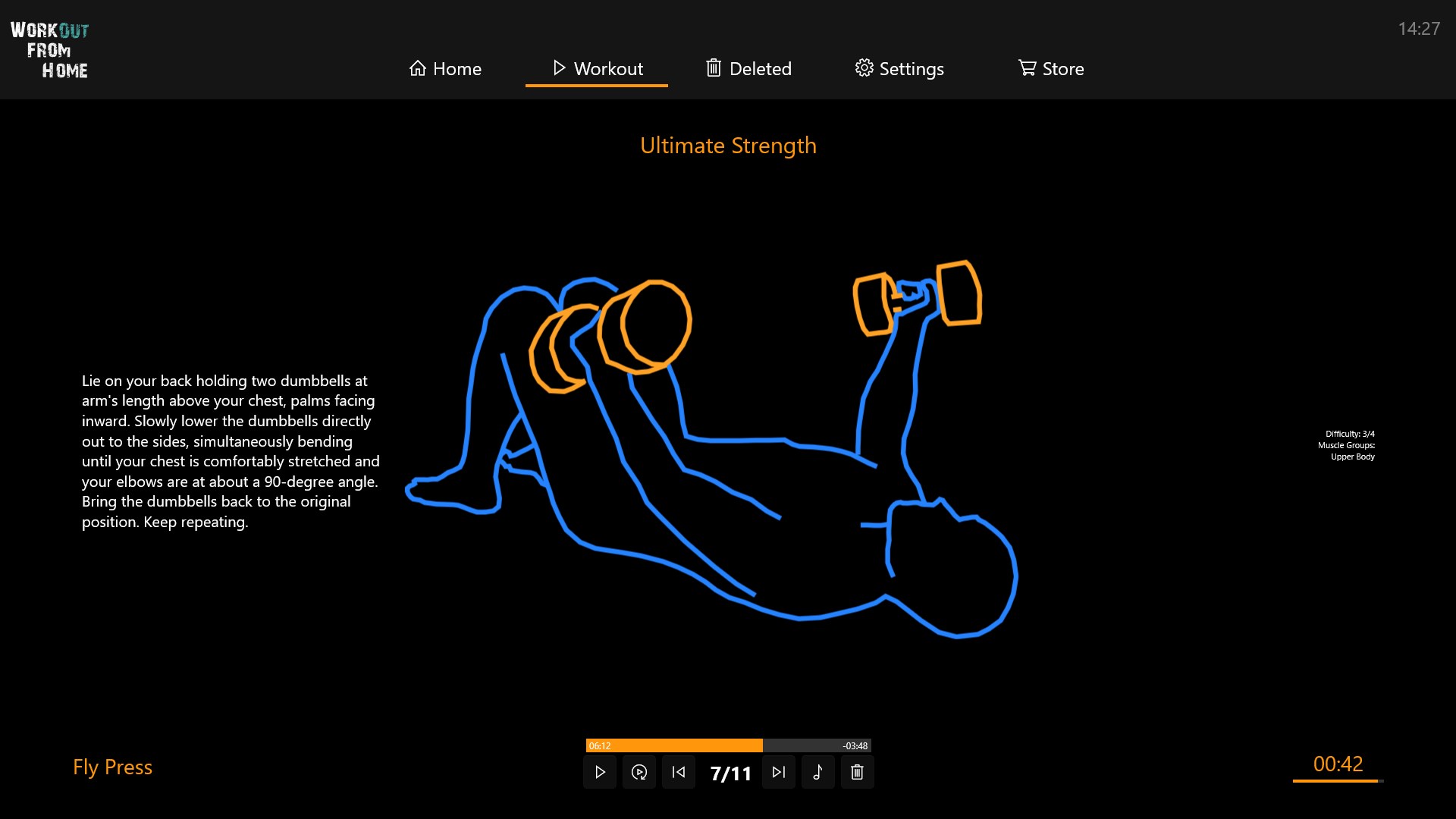This screenshot has width=1456, height=819.
Task: Click exercise counter showing 7/11
Action: point(728,772)
